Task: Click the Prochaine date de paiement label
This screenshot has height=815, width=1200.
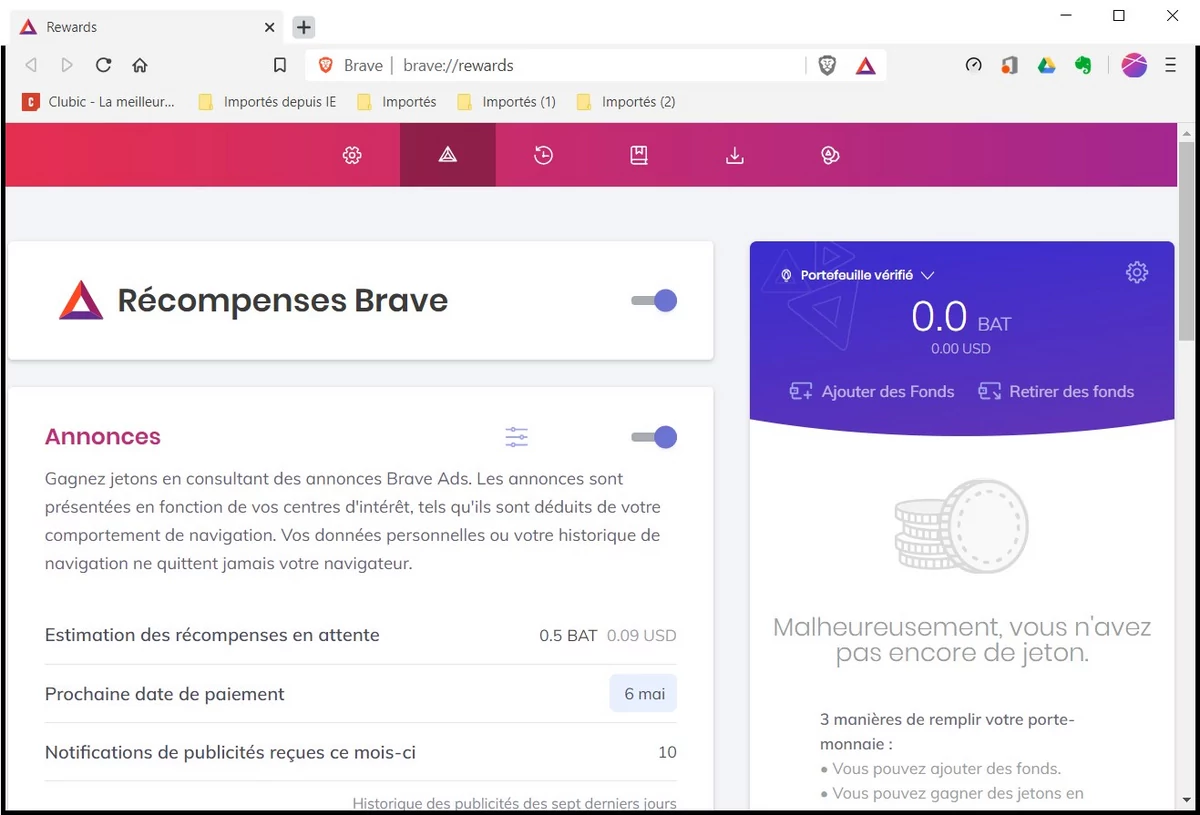Action: point(165,694)
